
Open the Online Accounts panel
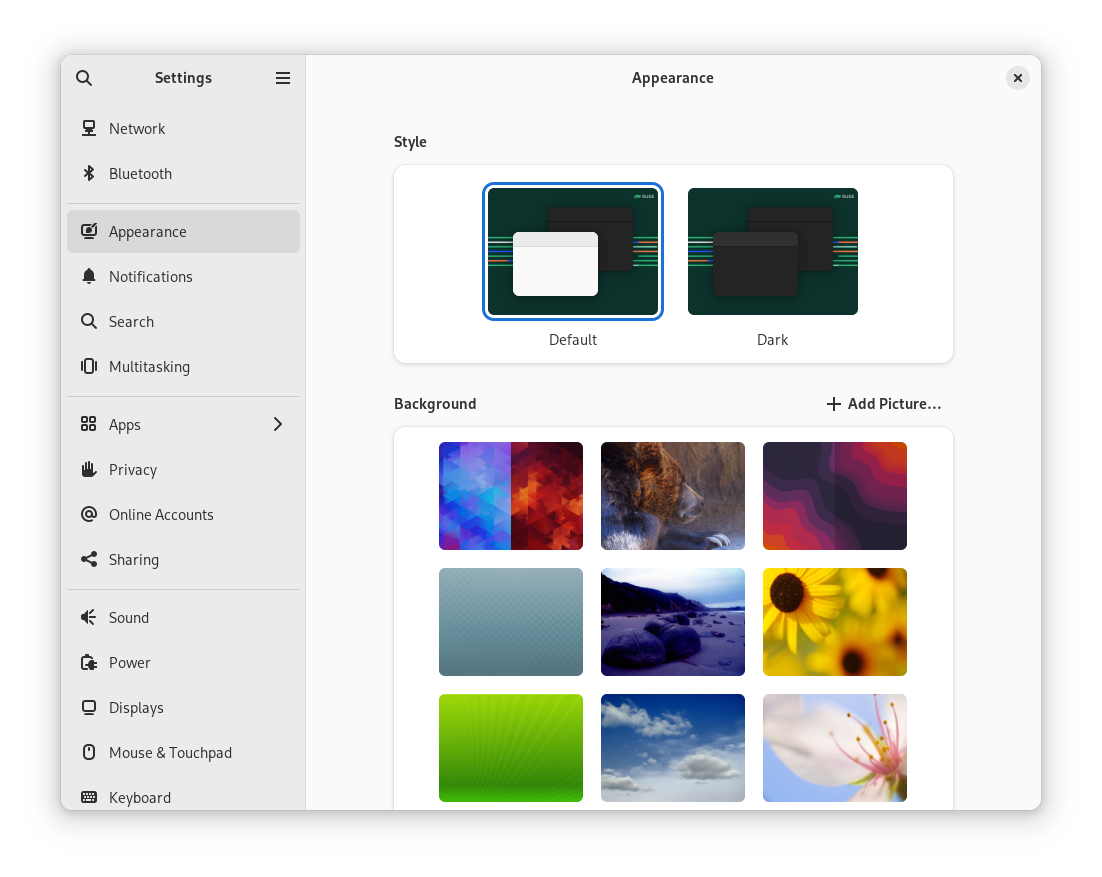[x=161, y=515]
